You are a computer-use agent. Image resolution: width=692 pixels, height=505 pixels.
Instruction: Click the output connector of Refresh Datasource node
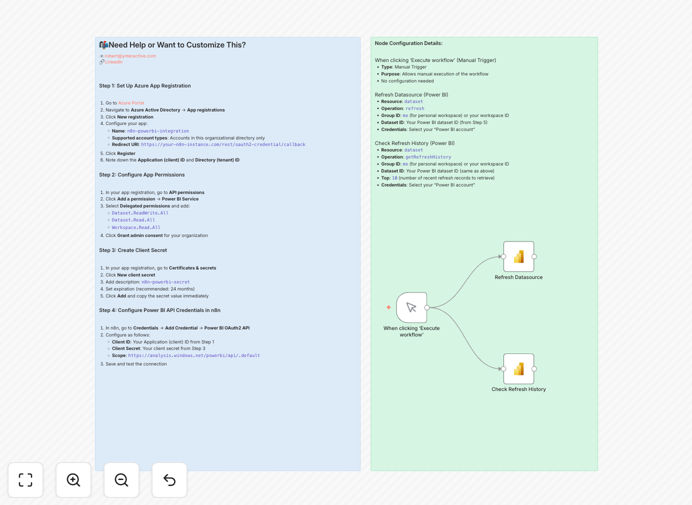(x=534, y=256)
